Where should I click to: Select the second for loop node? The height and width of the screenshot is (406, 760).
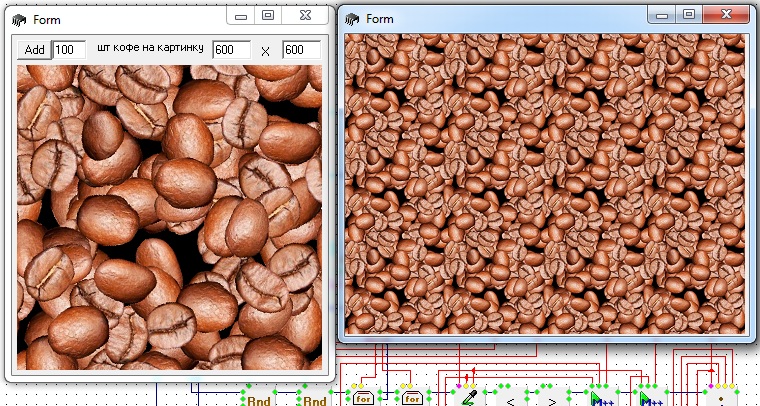pos(412,397)
